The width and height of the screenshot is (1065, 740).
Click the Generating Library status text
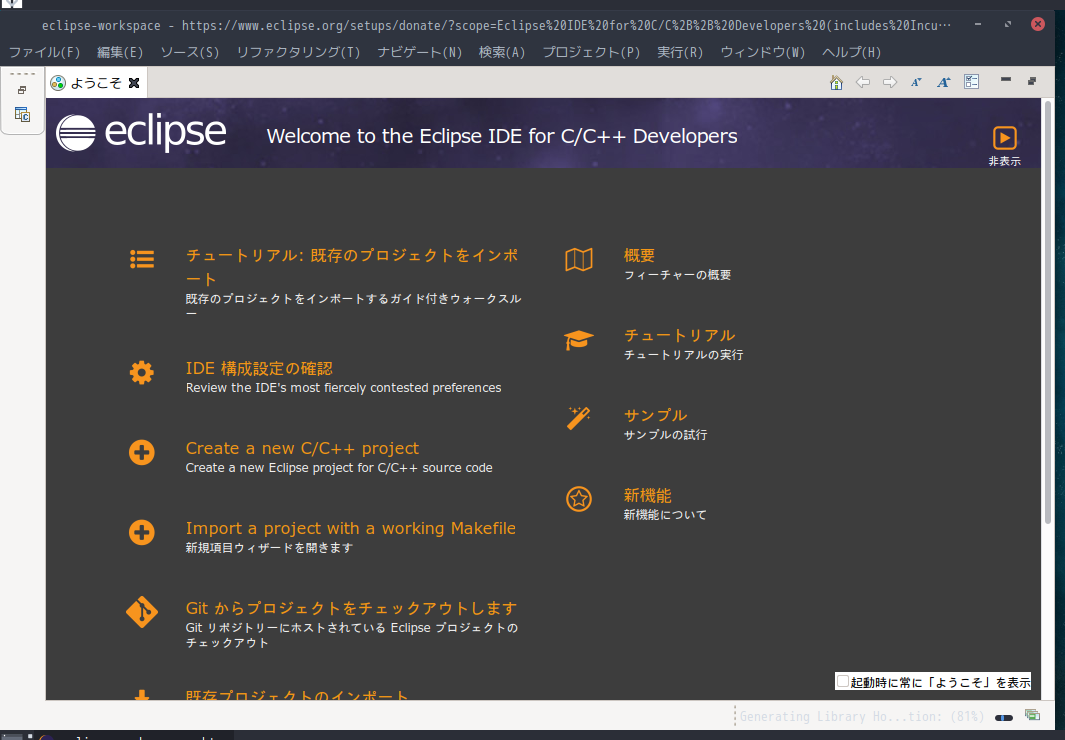pyautogui.click(x=861, y=717)
